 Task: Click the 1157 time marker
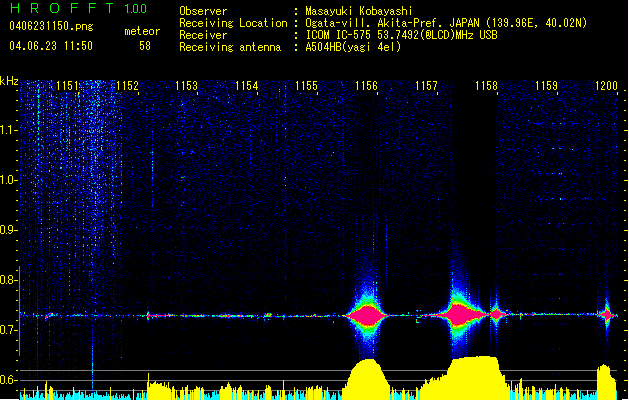[426, 86]
